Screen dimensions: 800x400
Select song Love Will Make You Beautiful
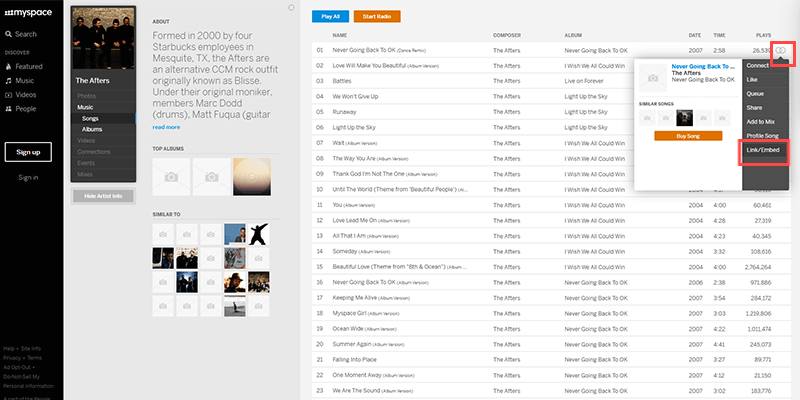[x=385, y=66]
